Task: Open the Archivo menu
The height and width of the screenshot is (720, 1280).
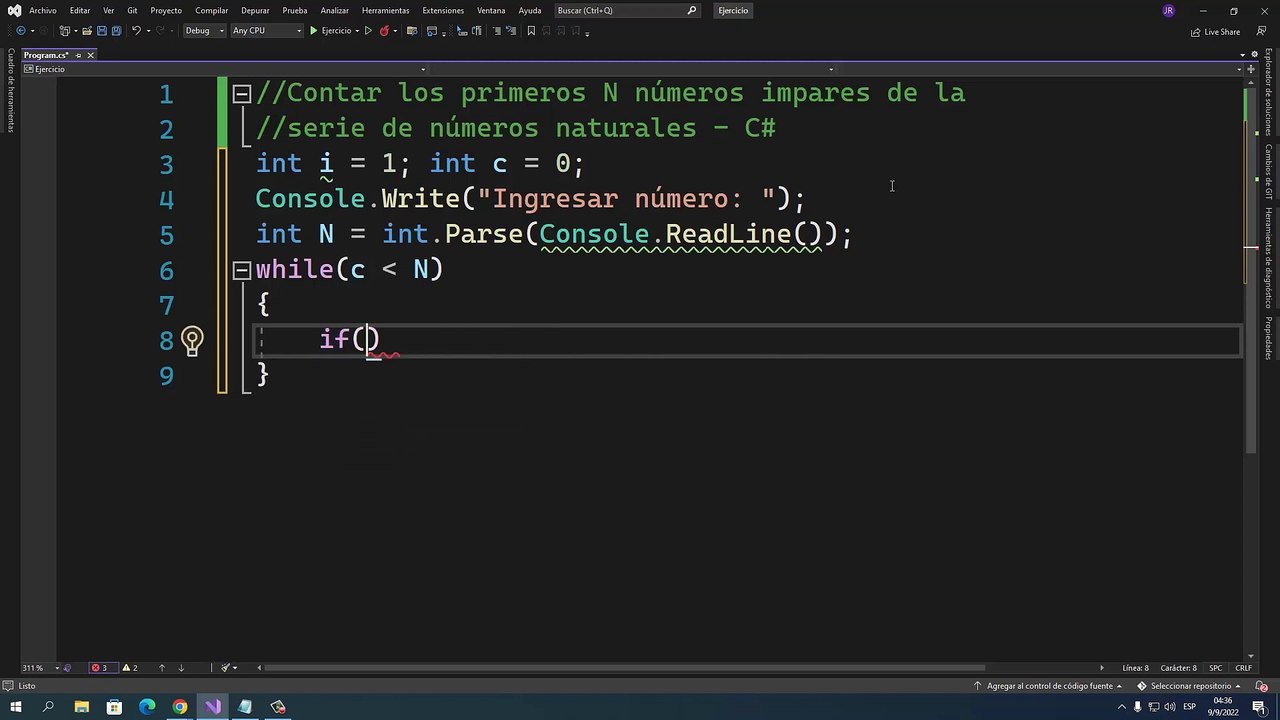Action: tap(43, 11)
